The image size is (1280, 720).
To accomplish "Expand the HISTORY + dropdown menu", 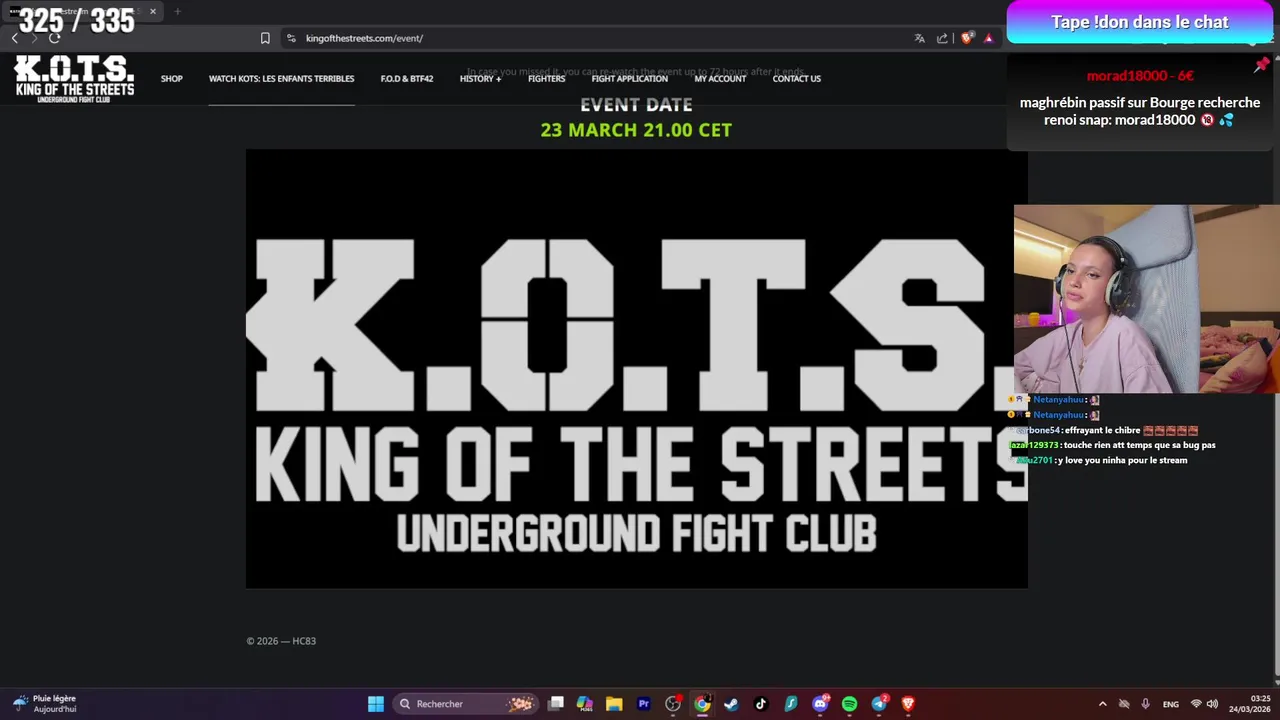I will point(480,78).
